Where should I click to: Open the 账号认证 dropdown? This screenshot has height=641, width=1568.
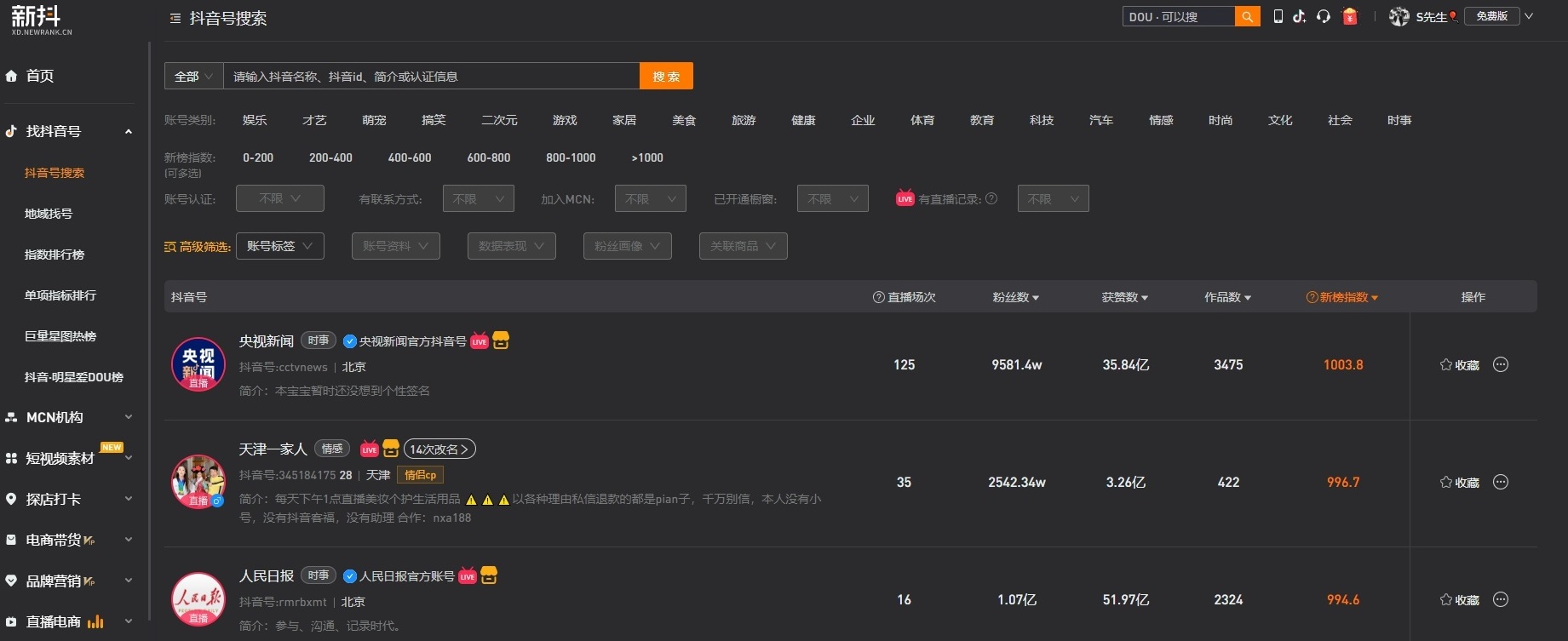pos(280,198)
